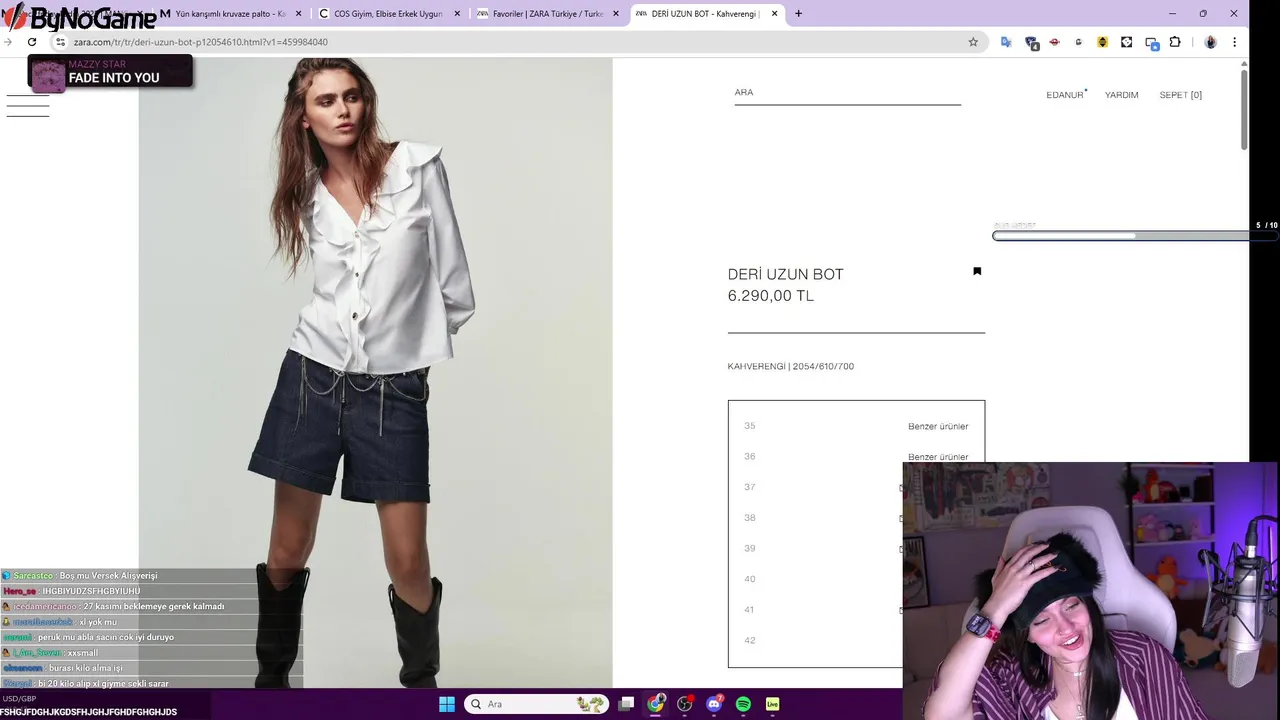Click product price 6.290,00 TL

click(771, 296)
